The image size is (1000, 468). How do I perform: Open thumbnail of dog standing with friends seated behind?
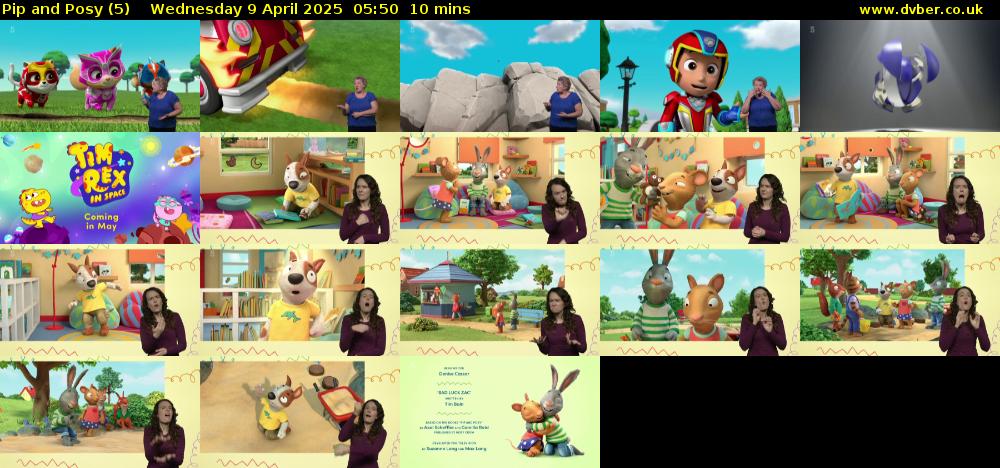[900, 188]
